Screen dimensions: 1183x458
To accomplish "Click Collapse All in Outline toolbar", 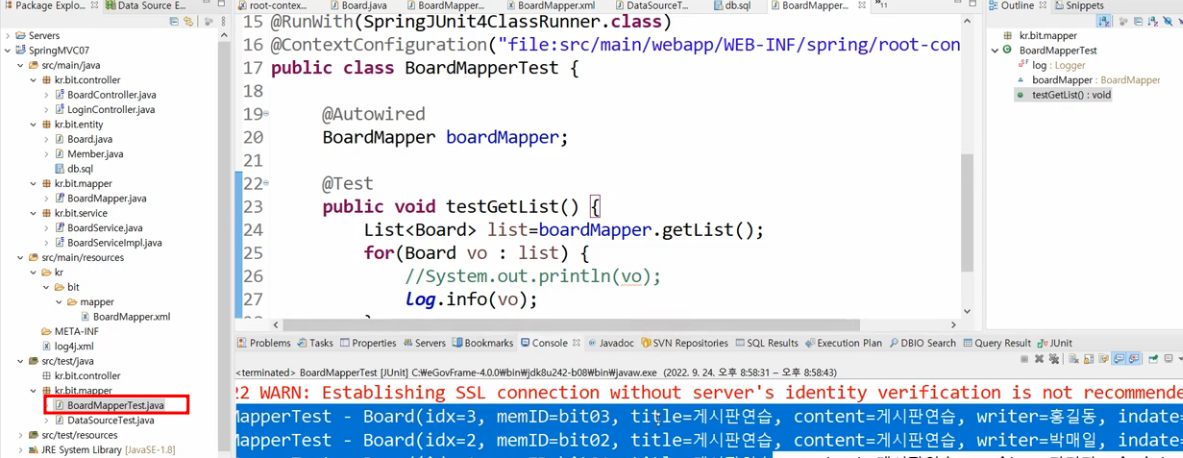I will point(1138,21).
